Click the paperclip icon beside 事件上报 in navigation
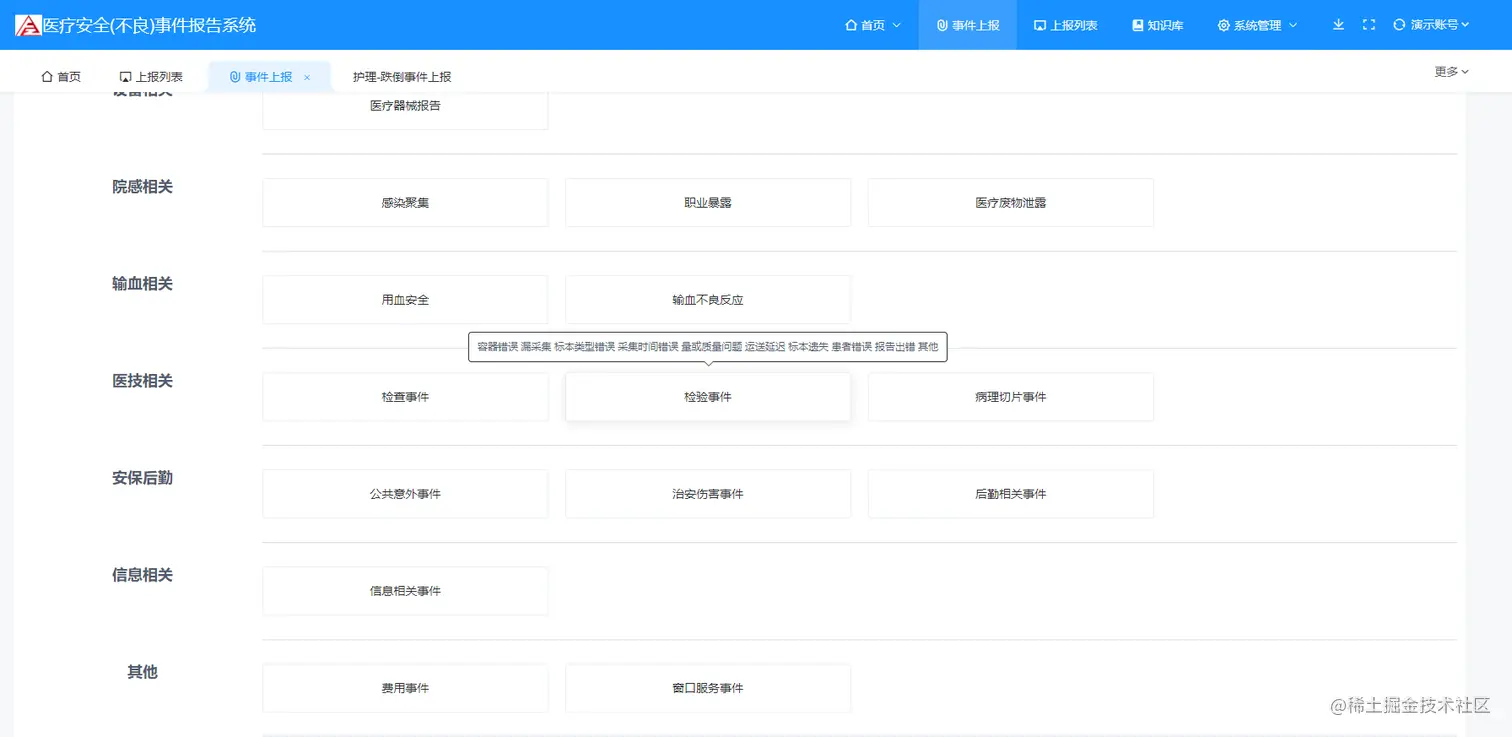Screen dimensions: 1512x737 click(942, 25)
